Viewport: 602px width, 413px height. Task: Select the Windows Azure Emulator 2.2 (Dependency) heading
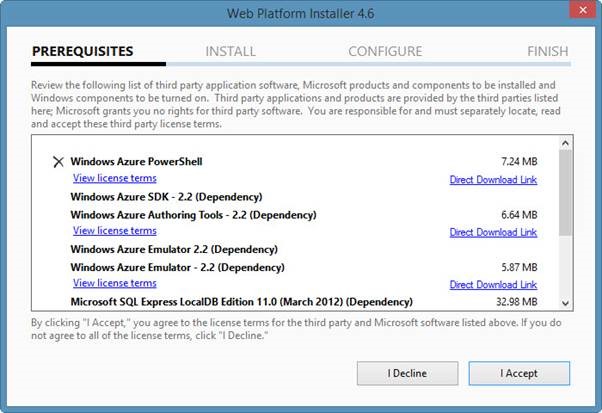[x=174, y=249]
